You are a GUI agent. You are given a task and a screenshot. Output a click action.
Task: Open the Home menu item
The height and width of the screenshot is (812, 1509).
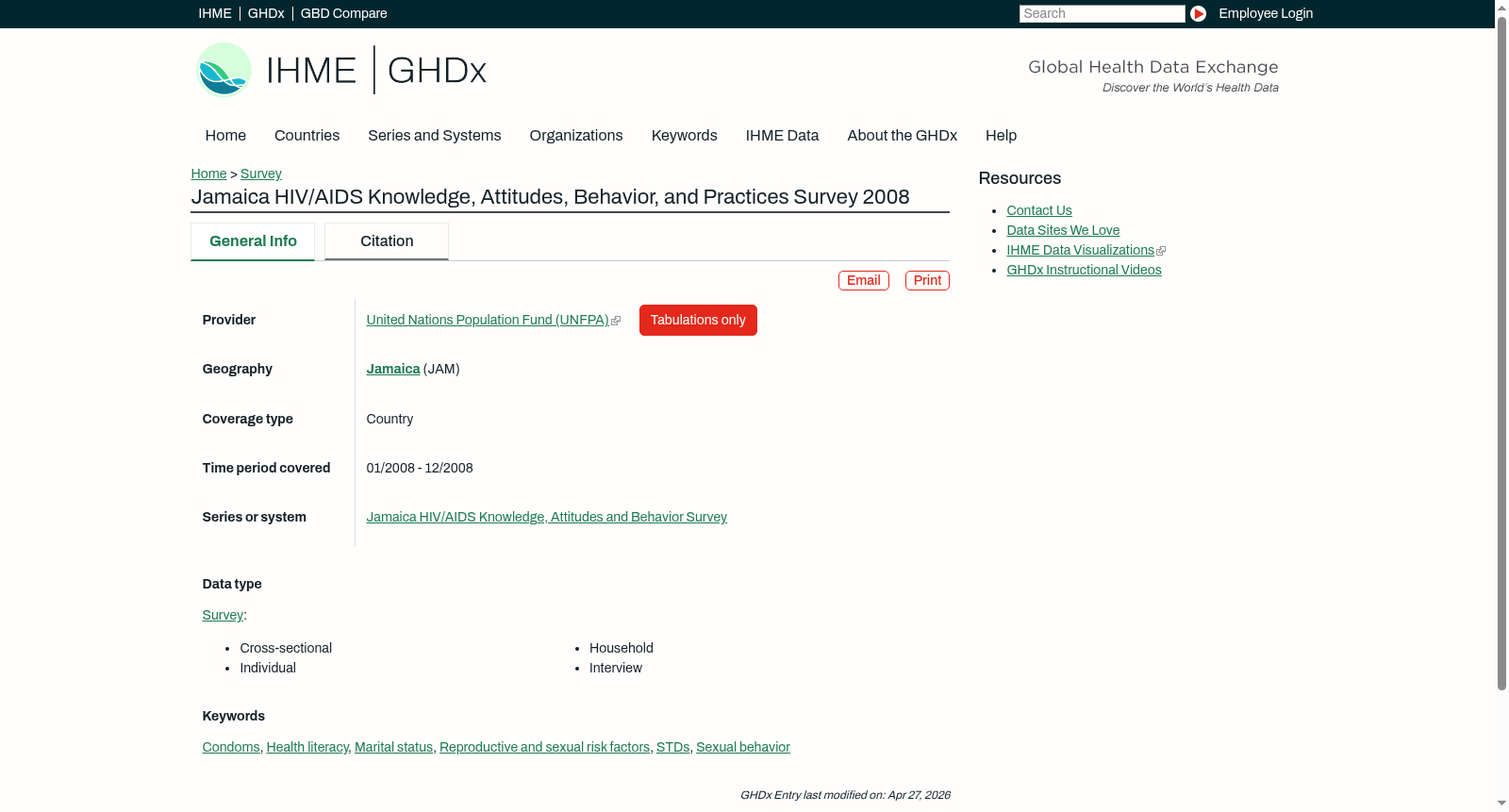[x=225, y=136]
